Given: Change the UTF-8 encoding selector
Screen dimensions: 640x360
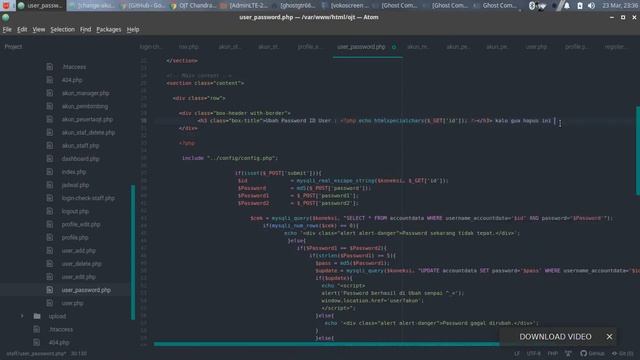Looking at the screenshot, I should pos(533,353).
